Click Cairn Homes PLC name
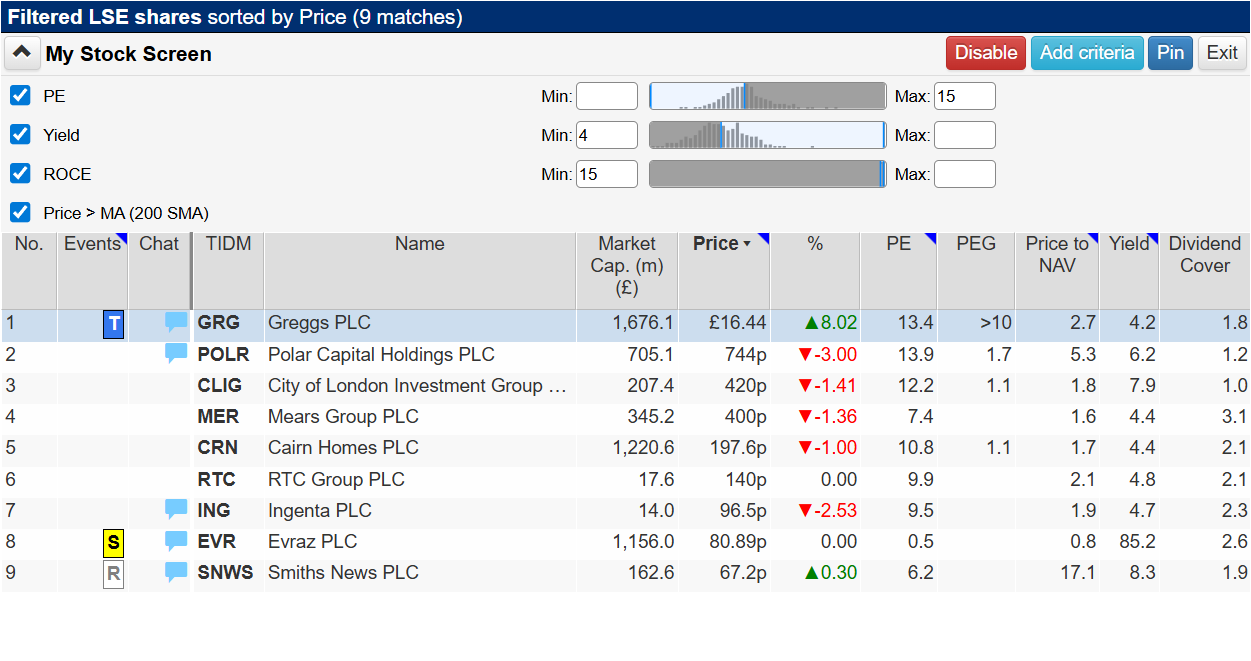Image resolution: width=1251 pixels, height=661 pixels. (x=343, y=447)
